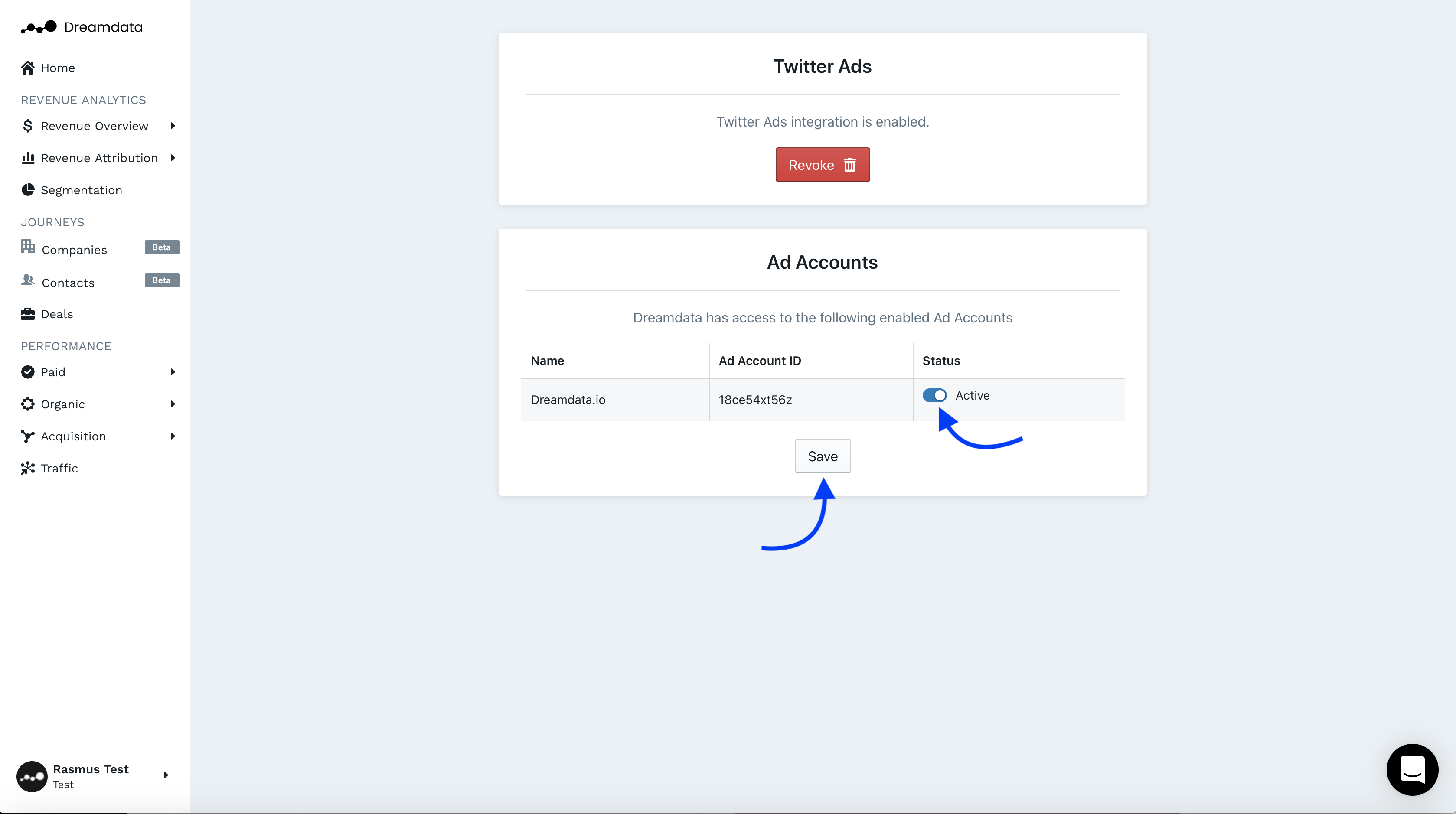Click the Active status label

[x=972, y=395]
